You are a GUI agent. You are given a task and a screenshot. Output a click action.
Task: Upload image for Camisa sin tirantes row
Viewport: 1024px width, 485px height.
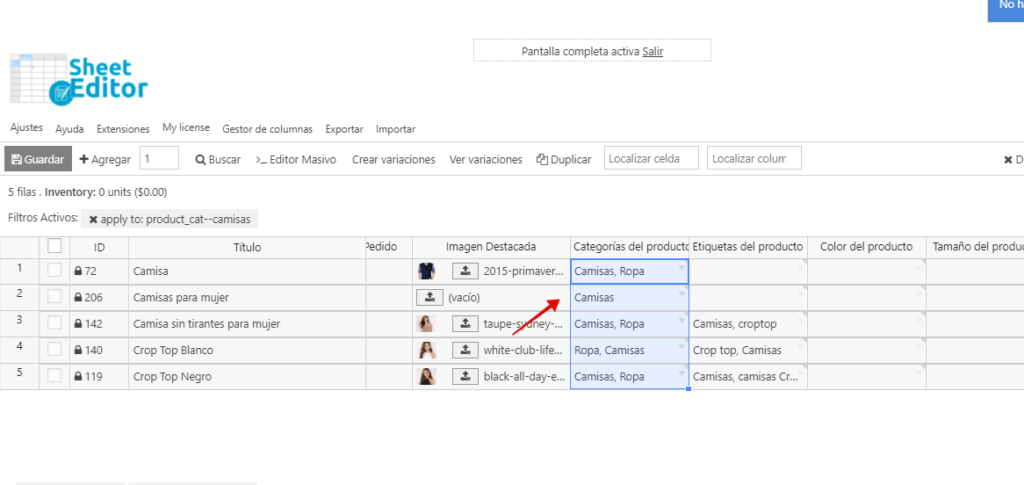[465, 324]
